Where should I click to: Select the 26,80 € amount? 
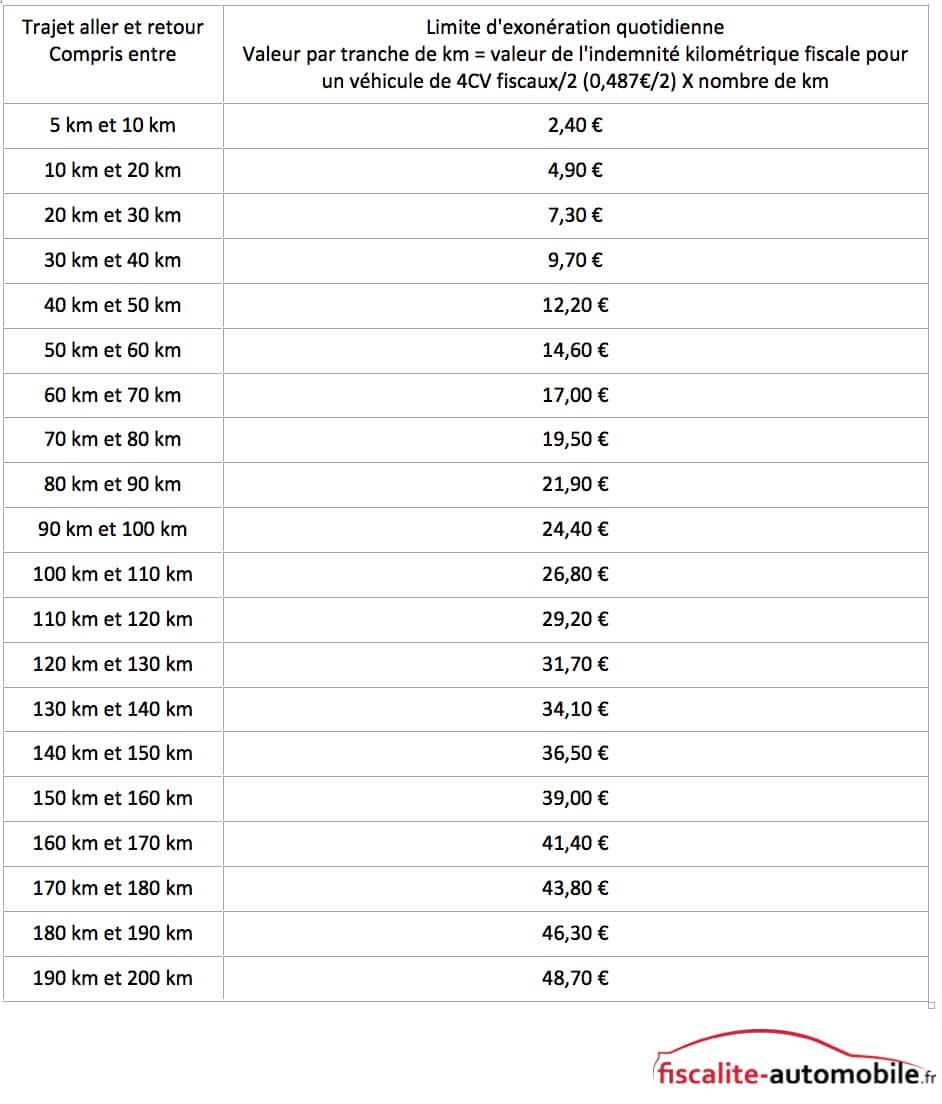pyautogui.click(x=575, y=574)
